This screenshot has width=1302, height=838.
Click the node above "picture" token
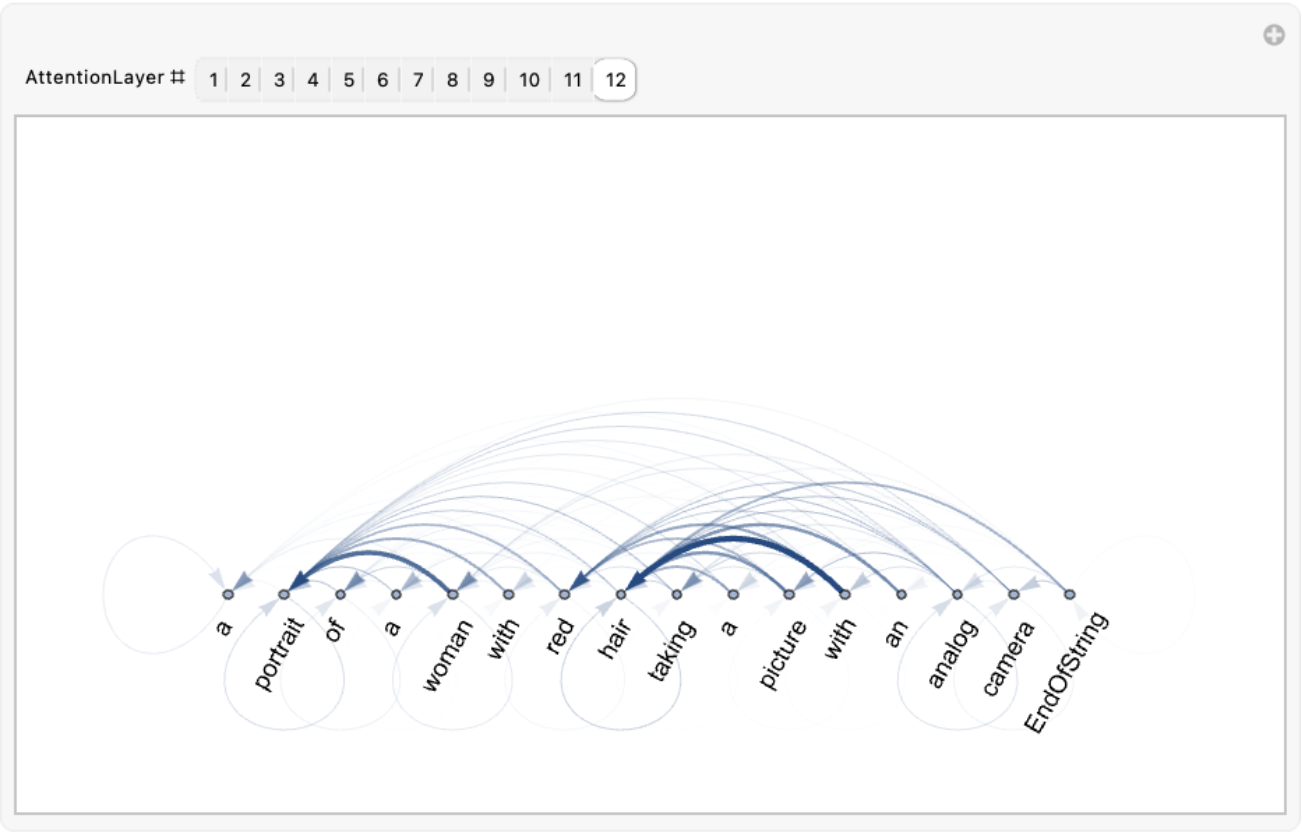coord(789,594)
